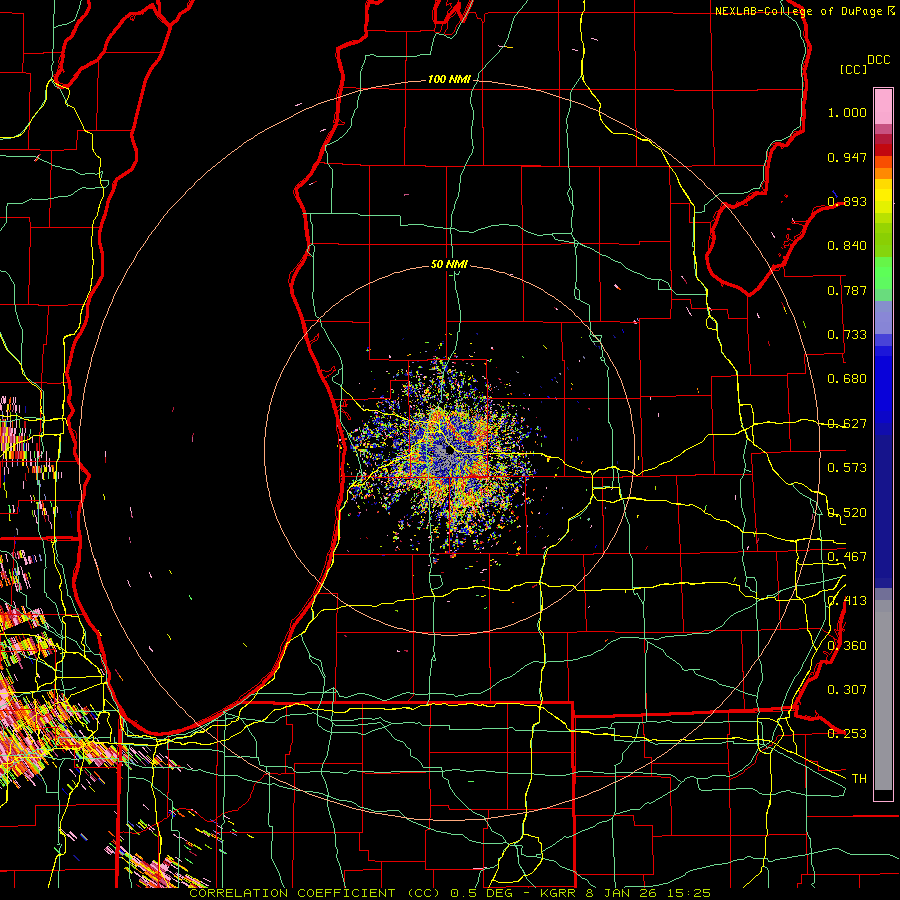
Task: Click the pink top segment of the color bar
Action: [x=883, y=106]
